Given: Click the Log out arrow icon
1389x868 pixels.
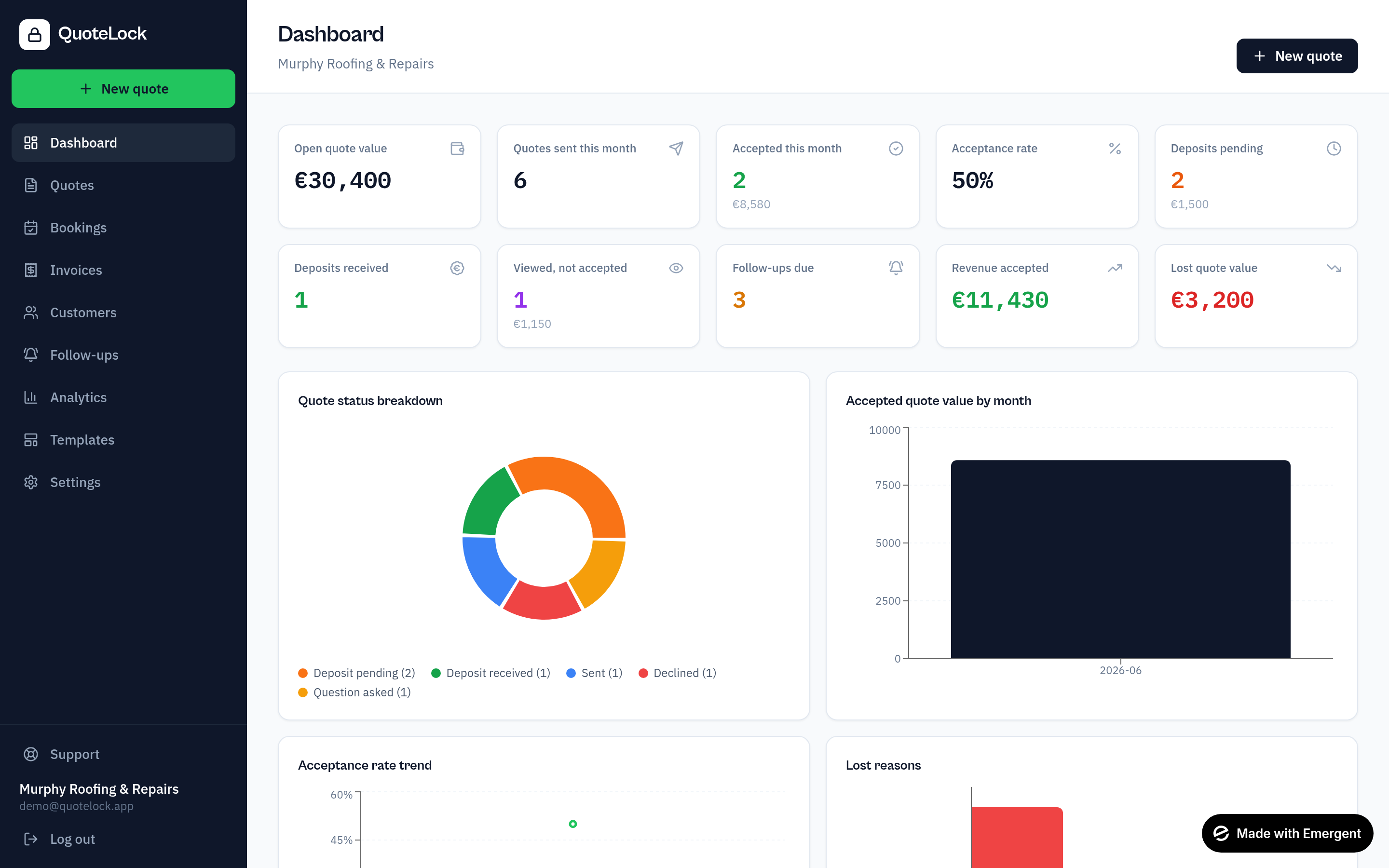Looking at the screenshot, I should 31,839.
